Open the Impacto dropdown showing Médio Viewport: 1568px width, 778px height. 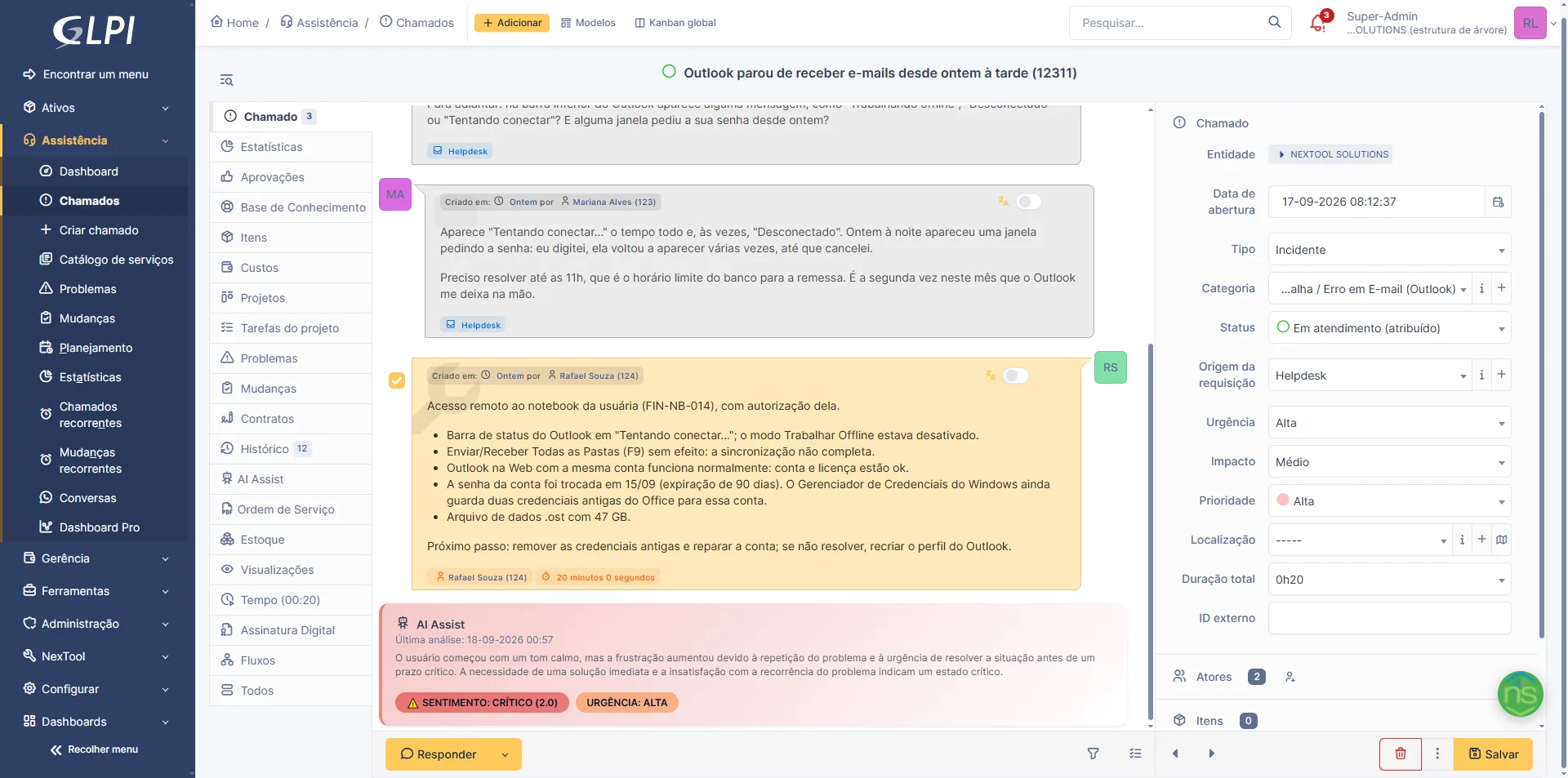(x=1389, y=462)
